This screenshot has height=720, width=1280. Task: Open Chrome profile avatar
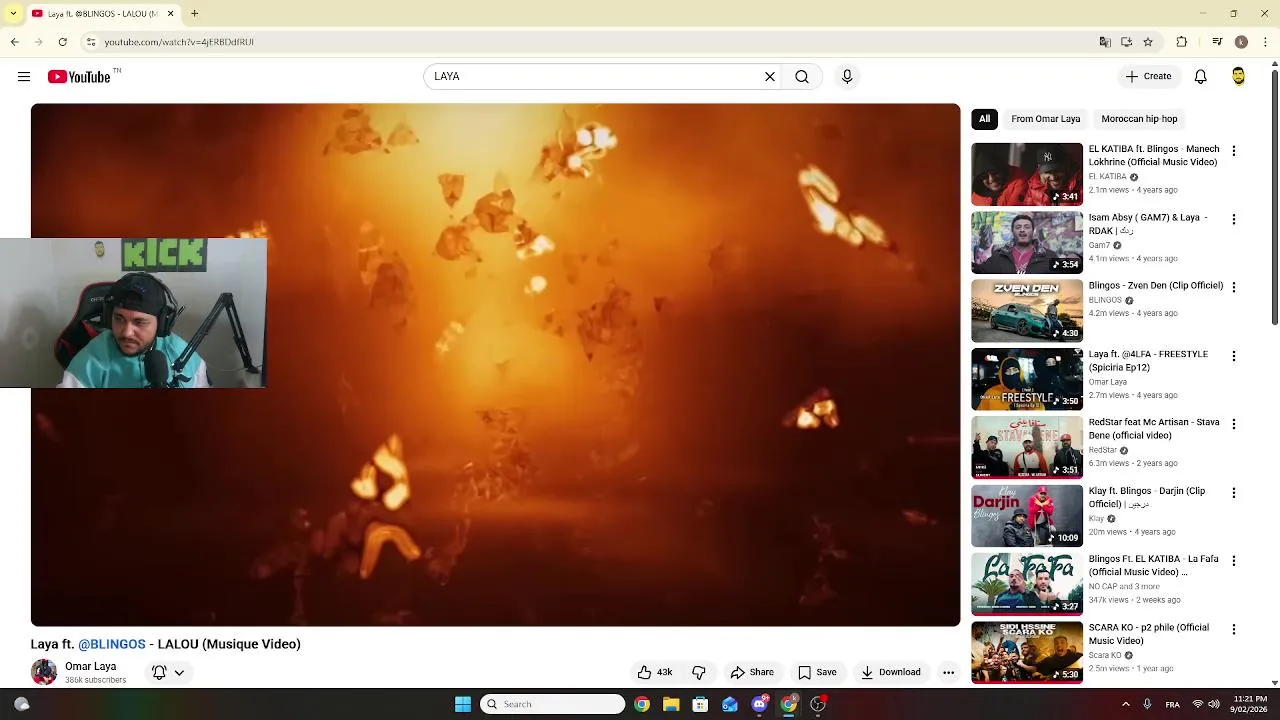[x=1241, y=42]
